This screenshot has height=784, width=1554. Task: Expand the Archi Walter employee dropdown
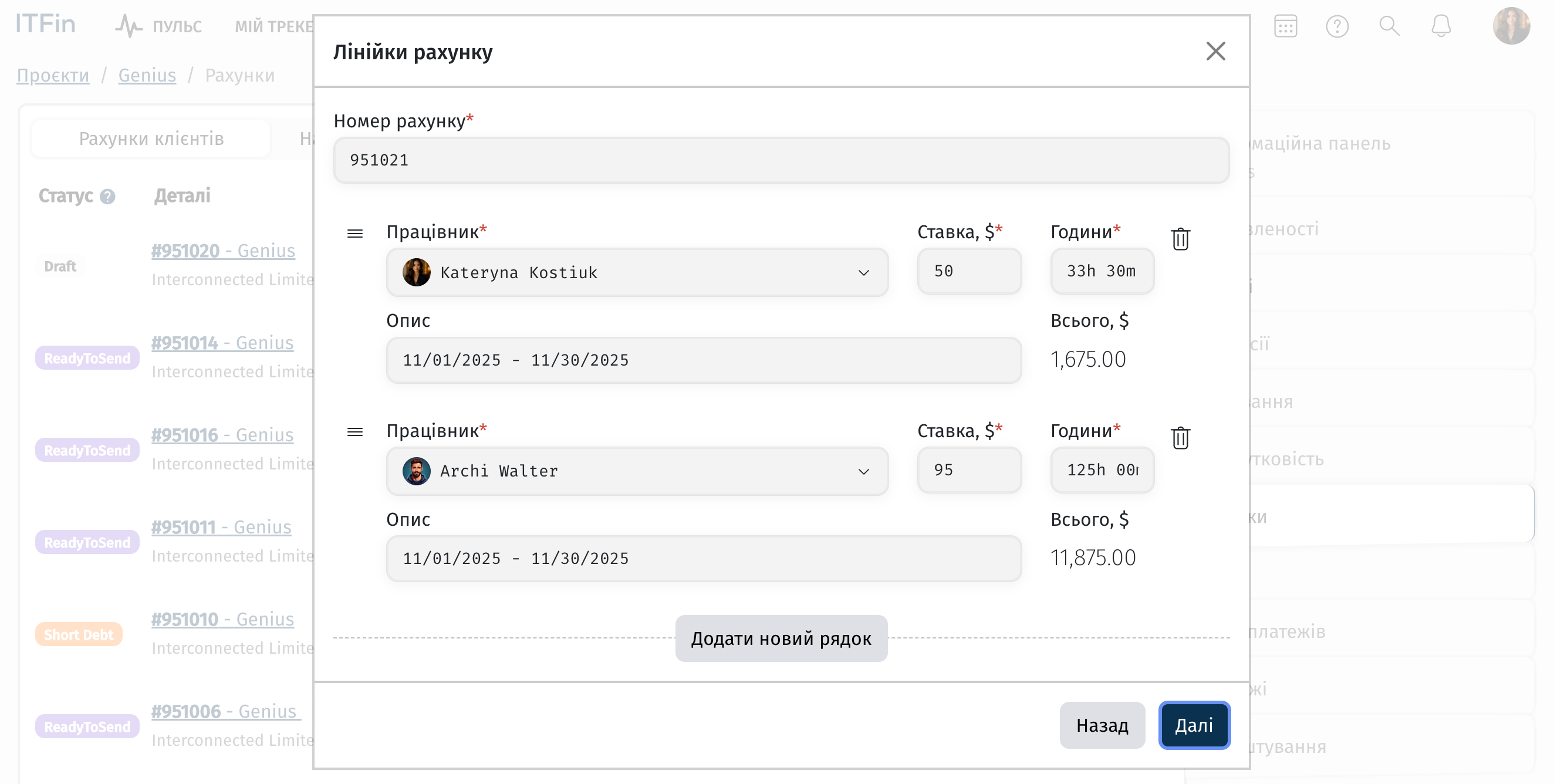coord(863,471)
